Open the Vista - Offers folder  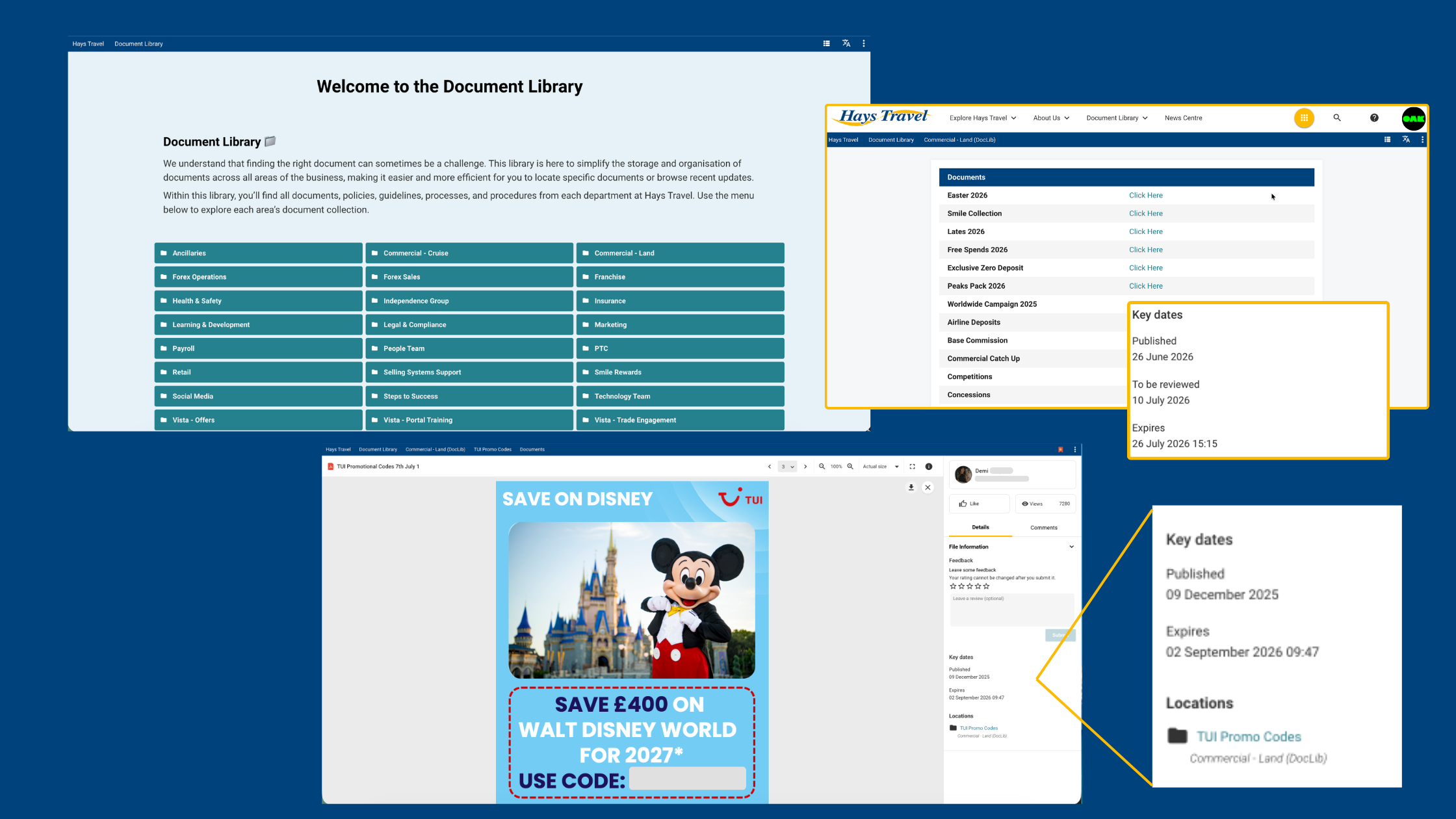click(x=258, y=420)
